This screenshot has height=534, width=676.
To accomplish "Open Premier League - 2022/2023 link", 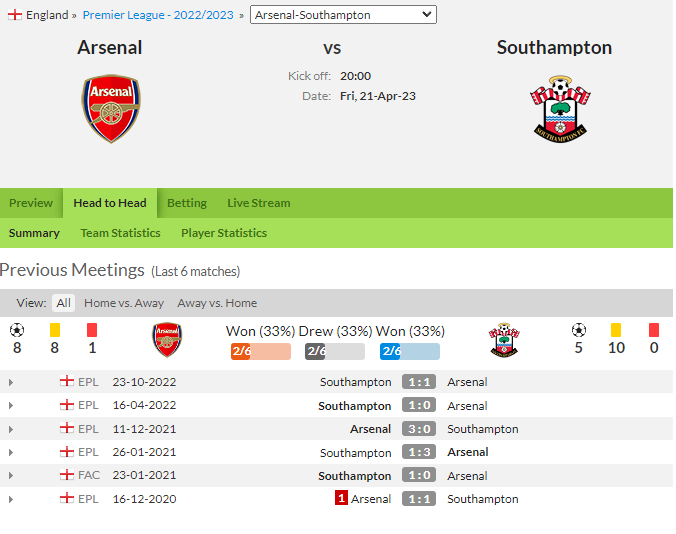I will click(158, 15).
